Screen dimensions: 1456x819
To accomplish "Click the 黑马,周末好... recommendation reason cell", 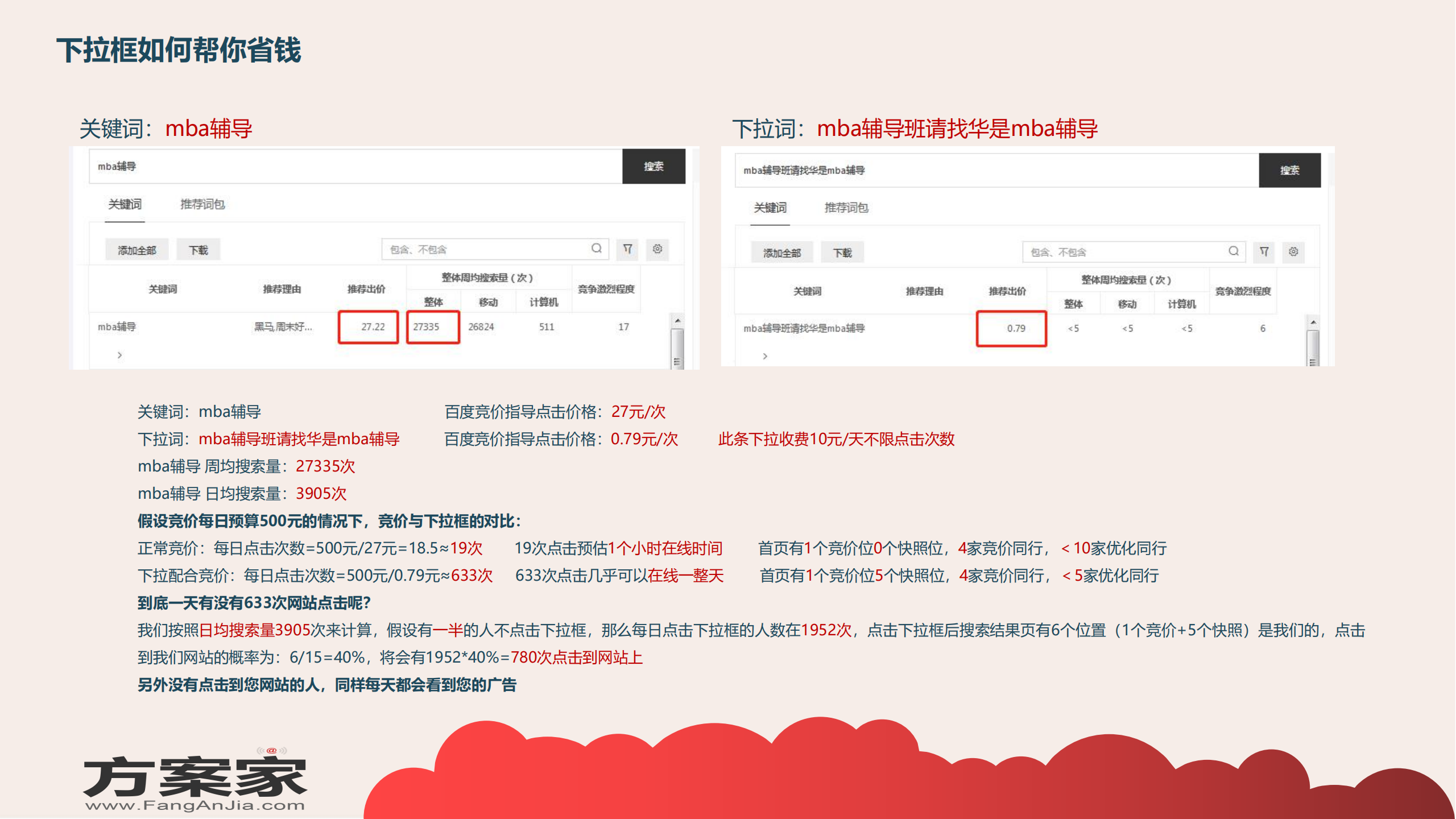I will pos(283,327).
